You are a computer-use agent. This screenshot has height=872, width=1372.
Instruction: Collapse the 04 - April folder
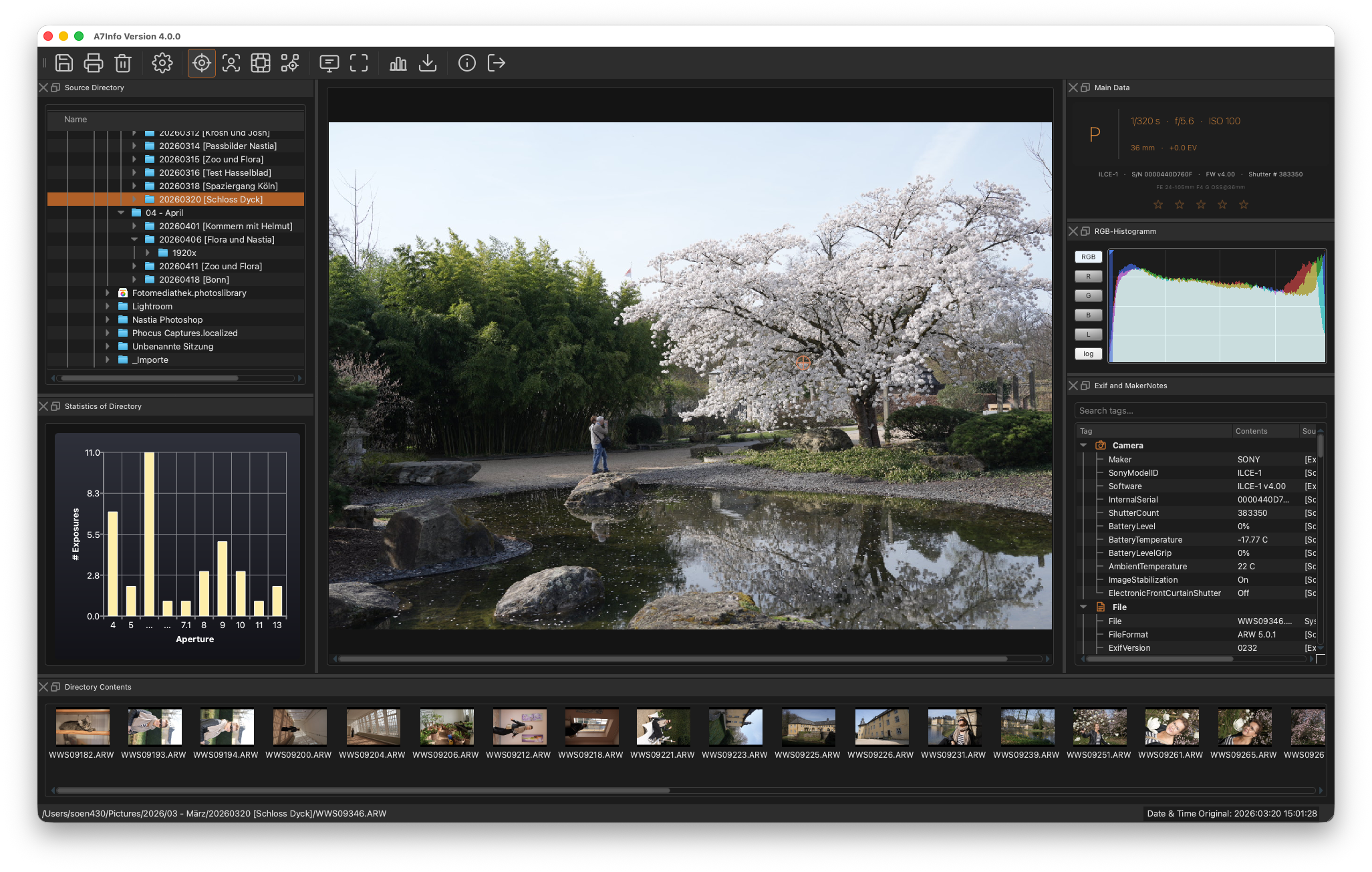tap(121, 212)
